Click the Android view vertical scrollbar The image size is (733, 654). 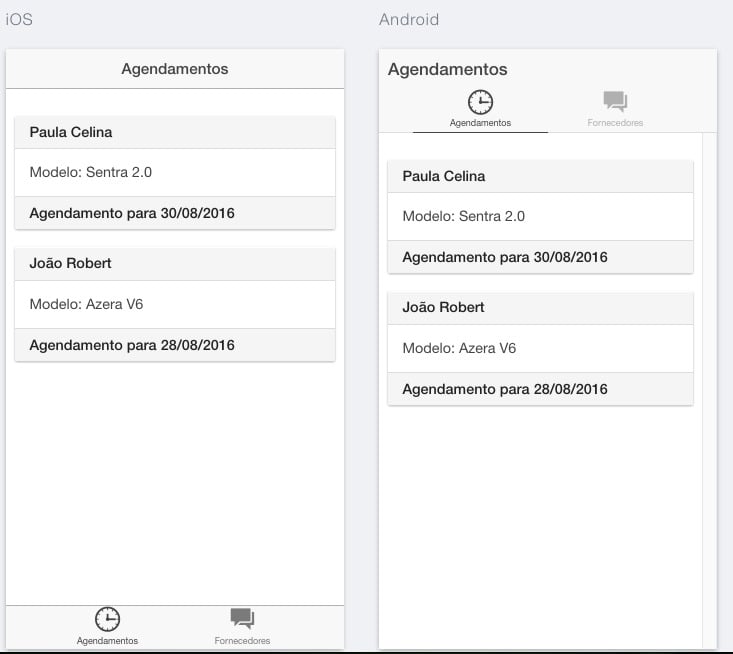(710, 391)
